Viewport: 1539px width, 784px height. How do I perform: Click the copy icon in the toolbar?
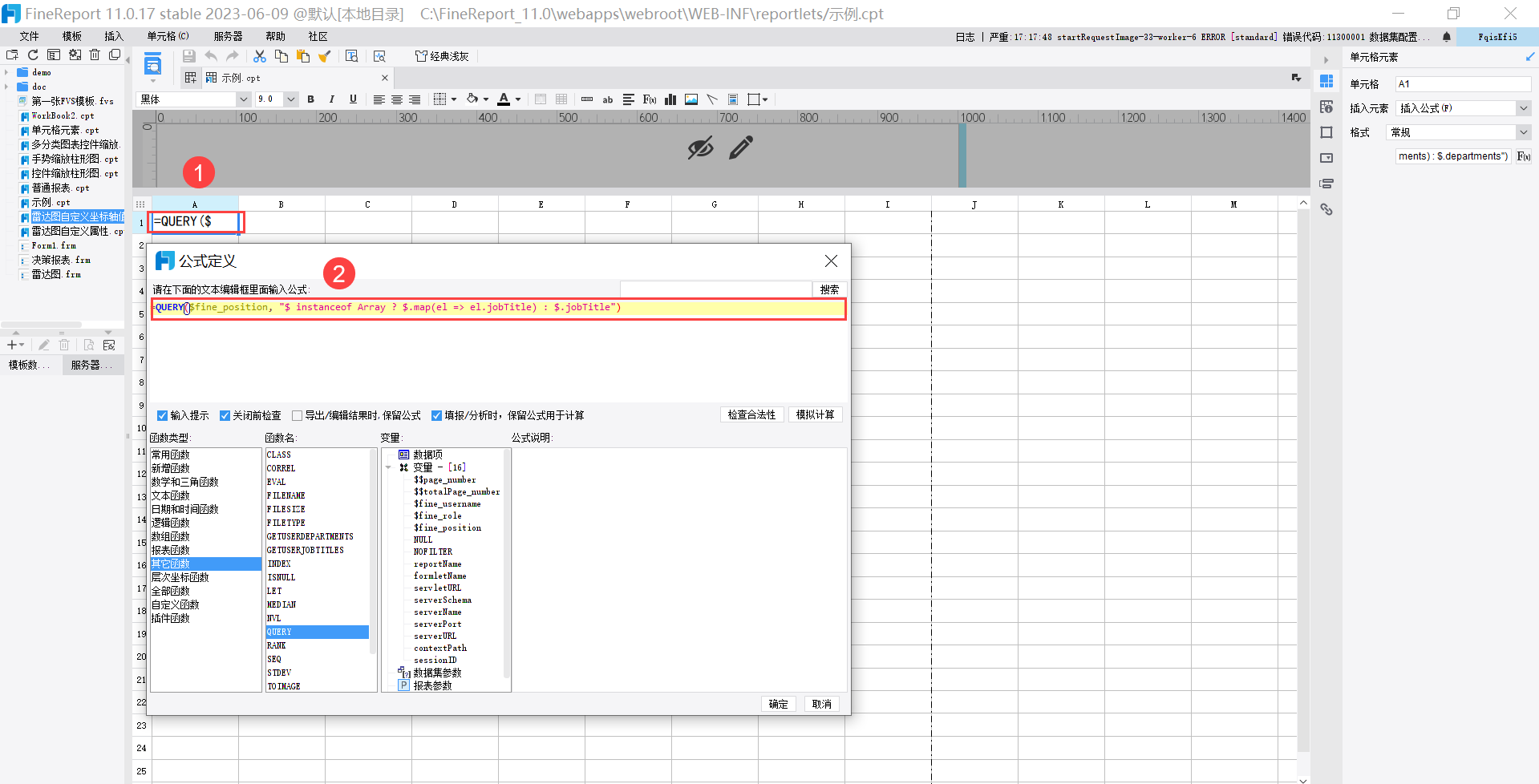click(281, 56)
